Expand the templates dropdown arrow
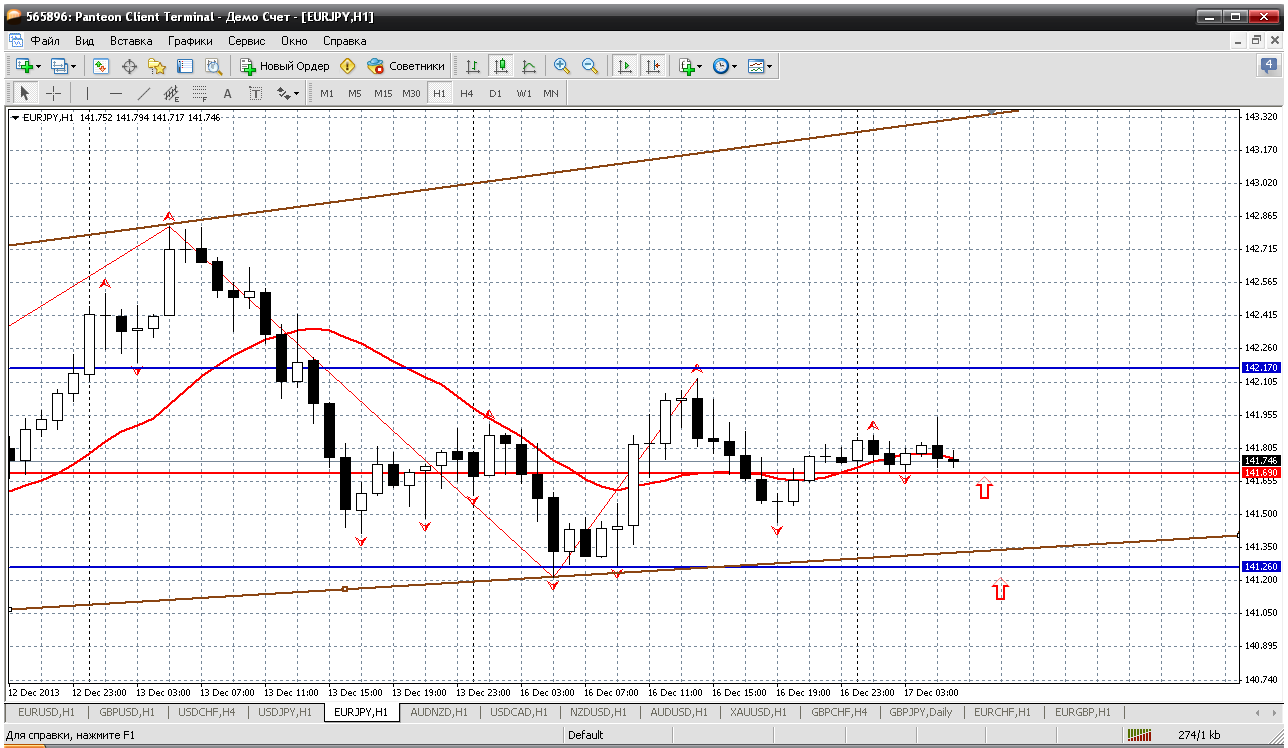The image size is (1288, 748). [770, 66]
